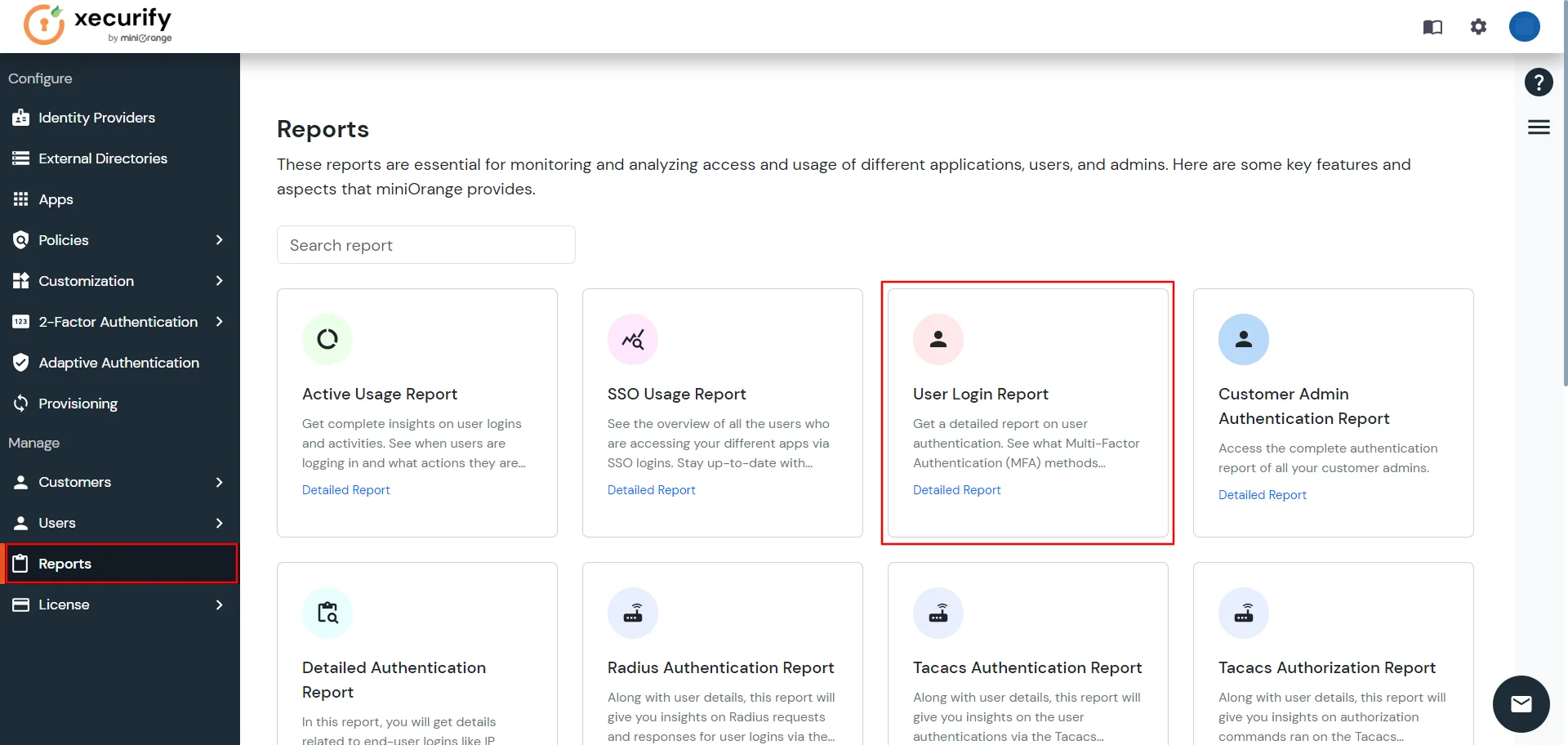Select the Reports menu item
This screenshot has height=745, width=1568.
point(65,563)
